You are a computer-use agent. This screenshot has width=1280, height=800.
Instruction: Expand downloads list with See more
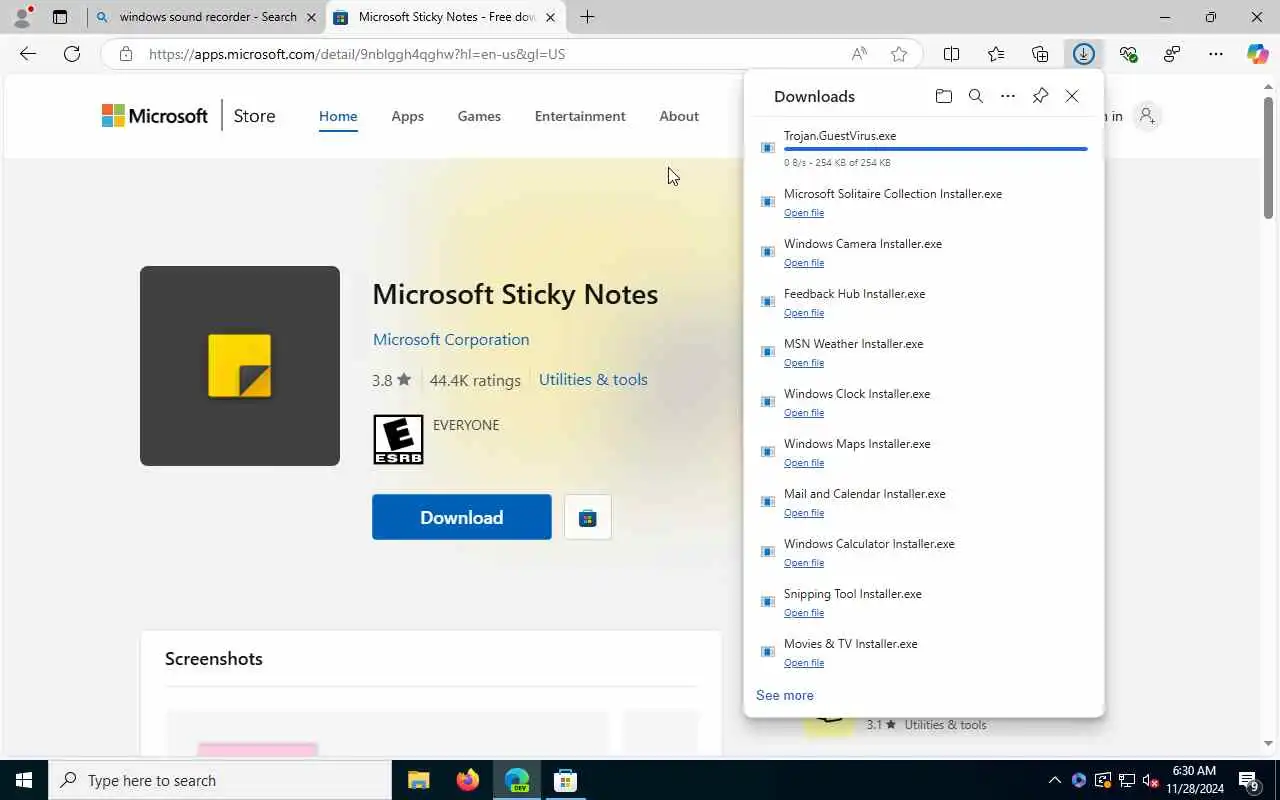point(785,695)
